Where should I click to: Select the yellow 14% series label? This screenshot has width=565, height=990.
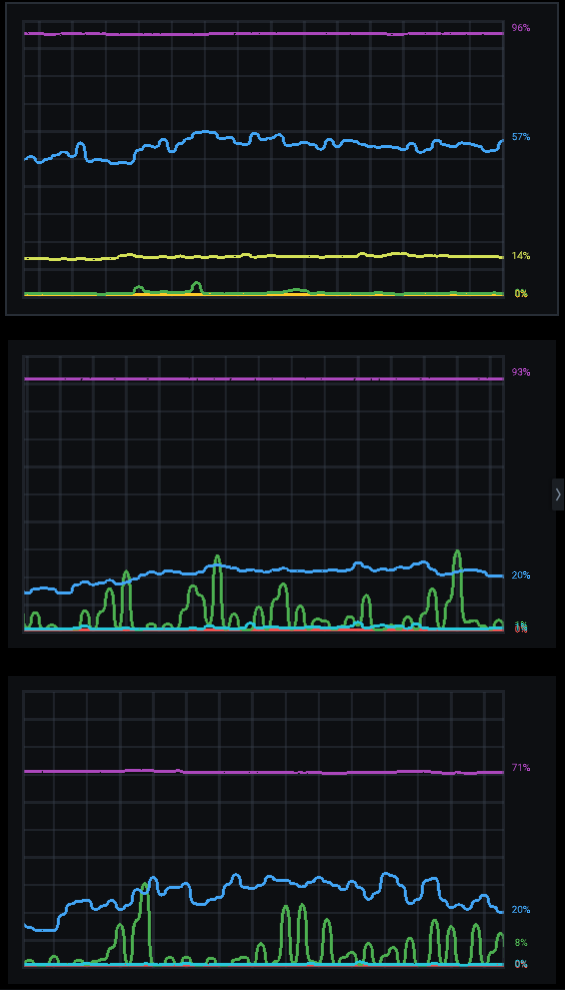[521, 256]
